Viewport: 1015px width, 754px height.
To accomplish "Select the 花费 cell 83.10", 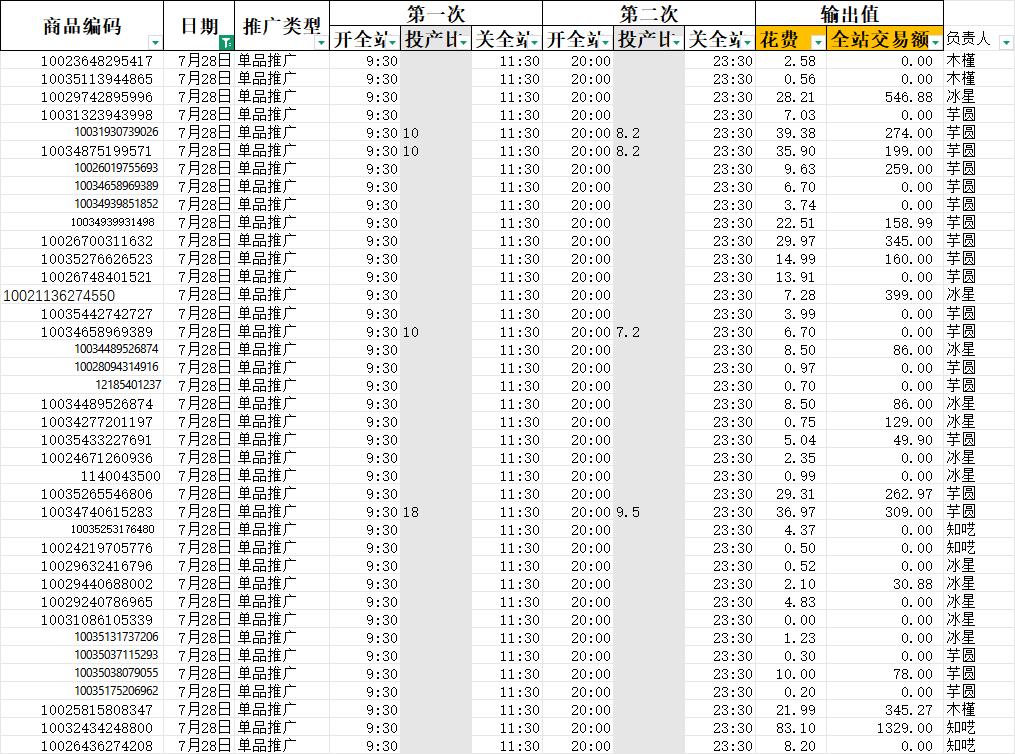I will coord(791,728).
